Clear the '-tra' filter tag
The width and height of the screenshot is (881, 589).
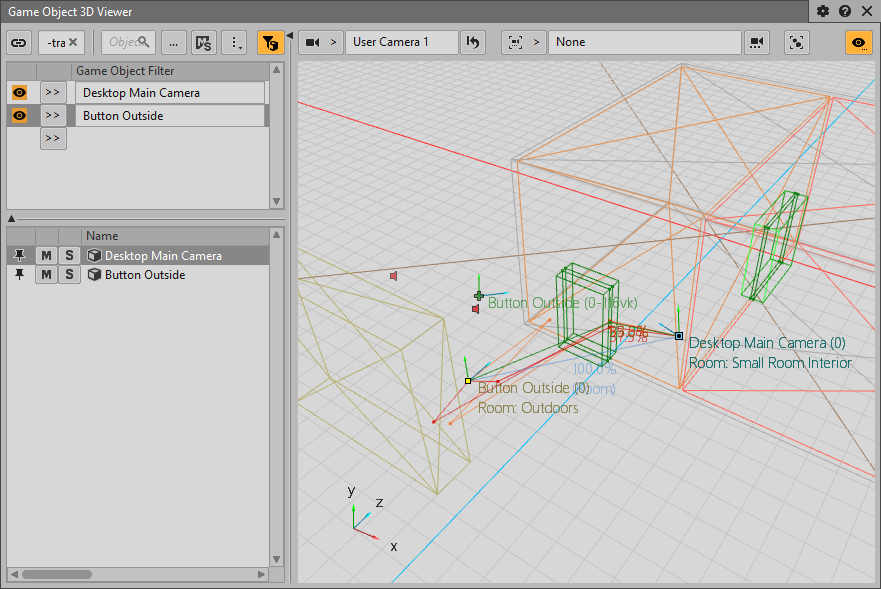(73, 42)
